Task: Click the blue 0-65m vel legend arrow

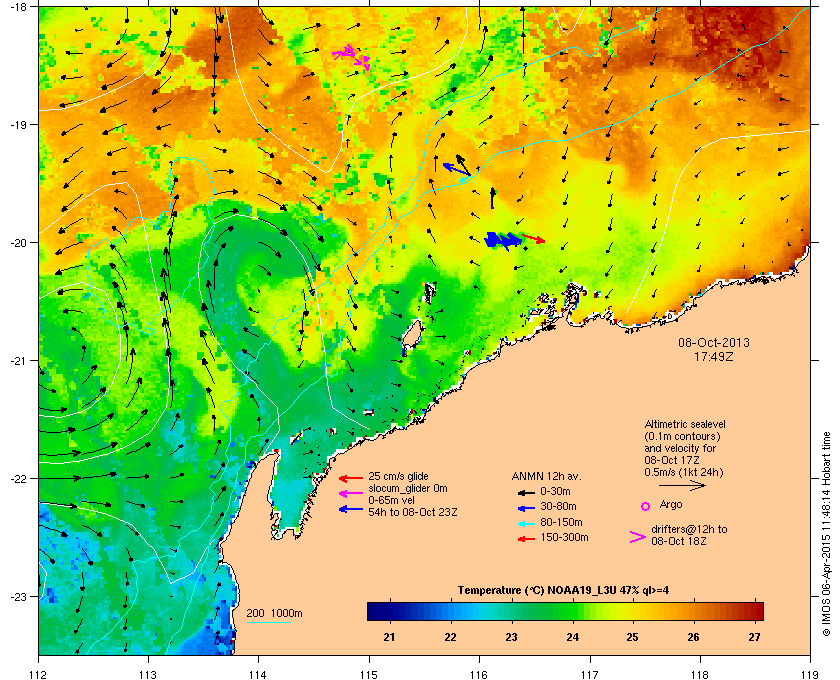Action: click(x=351, y=509)
